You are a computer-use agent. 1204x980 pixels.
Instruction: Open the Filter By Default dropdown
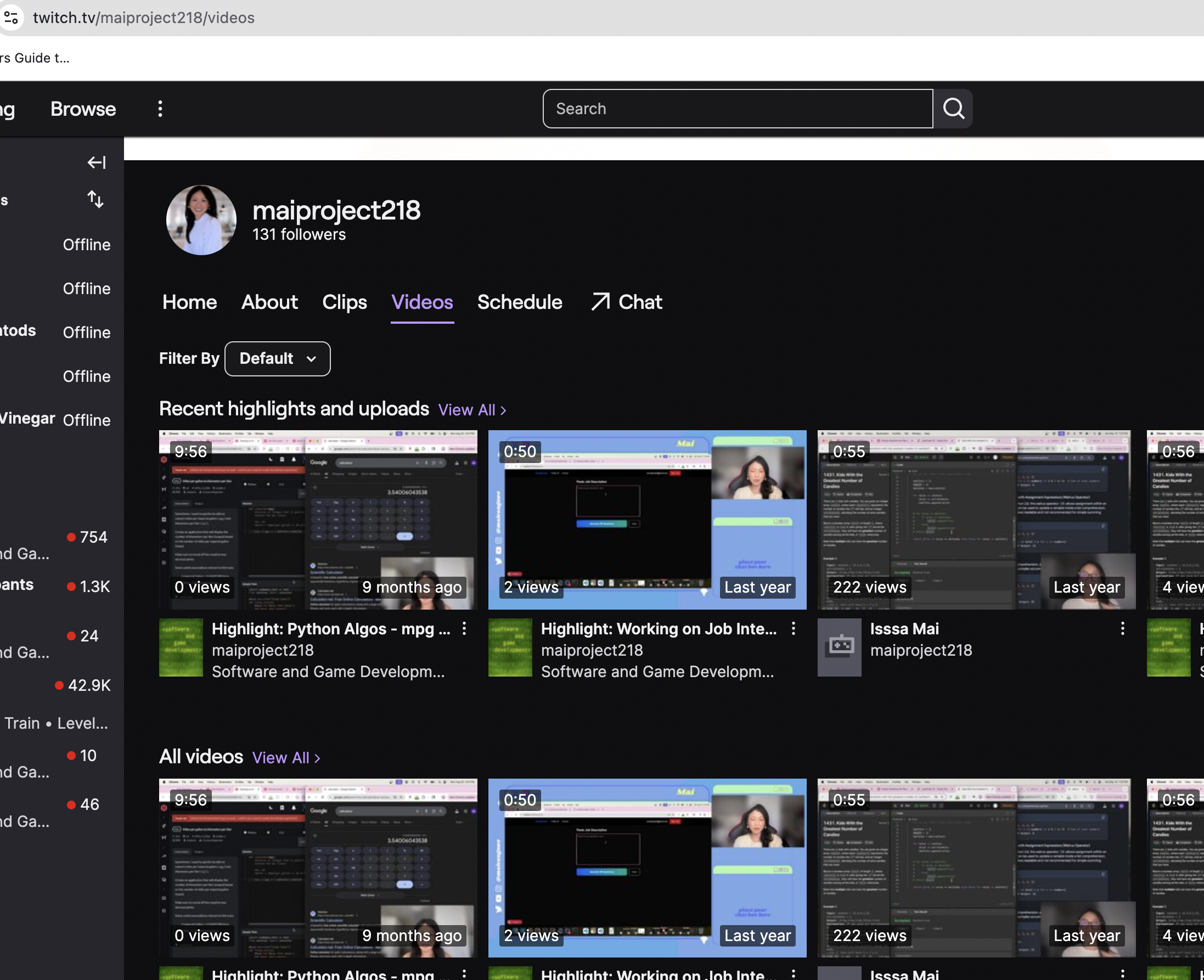point(277,358)
